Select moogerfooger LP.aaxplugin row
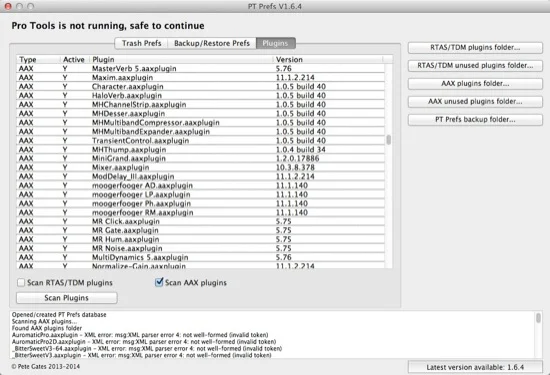The width and height of the screenshot is (550, 375). click(x=201, y=194)
